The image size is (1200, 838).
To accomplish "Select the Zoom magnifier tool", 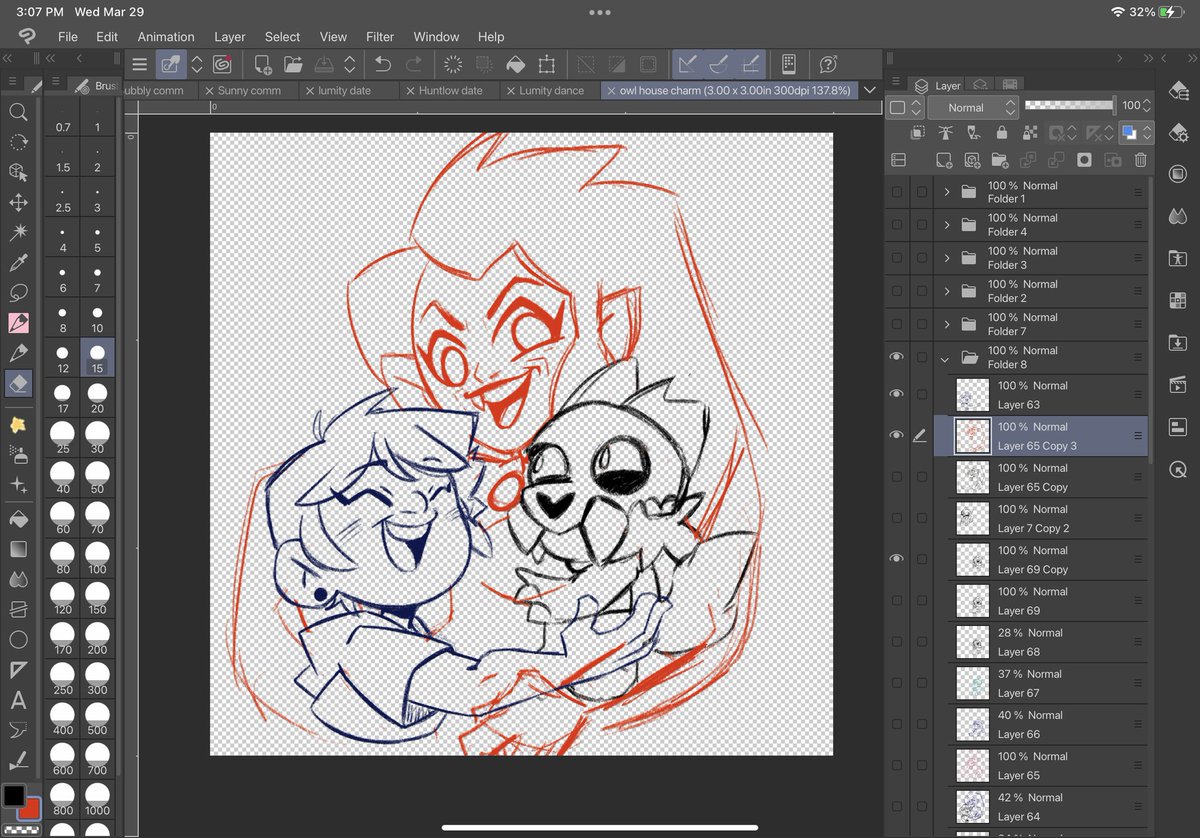I will [18, 112].
